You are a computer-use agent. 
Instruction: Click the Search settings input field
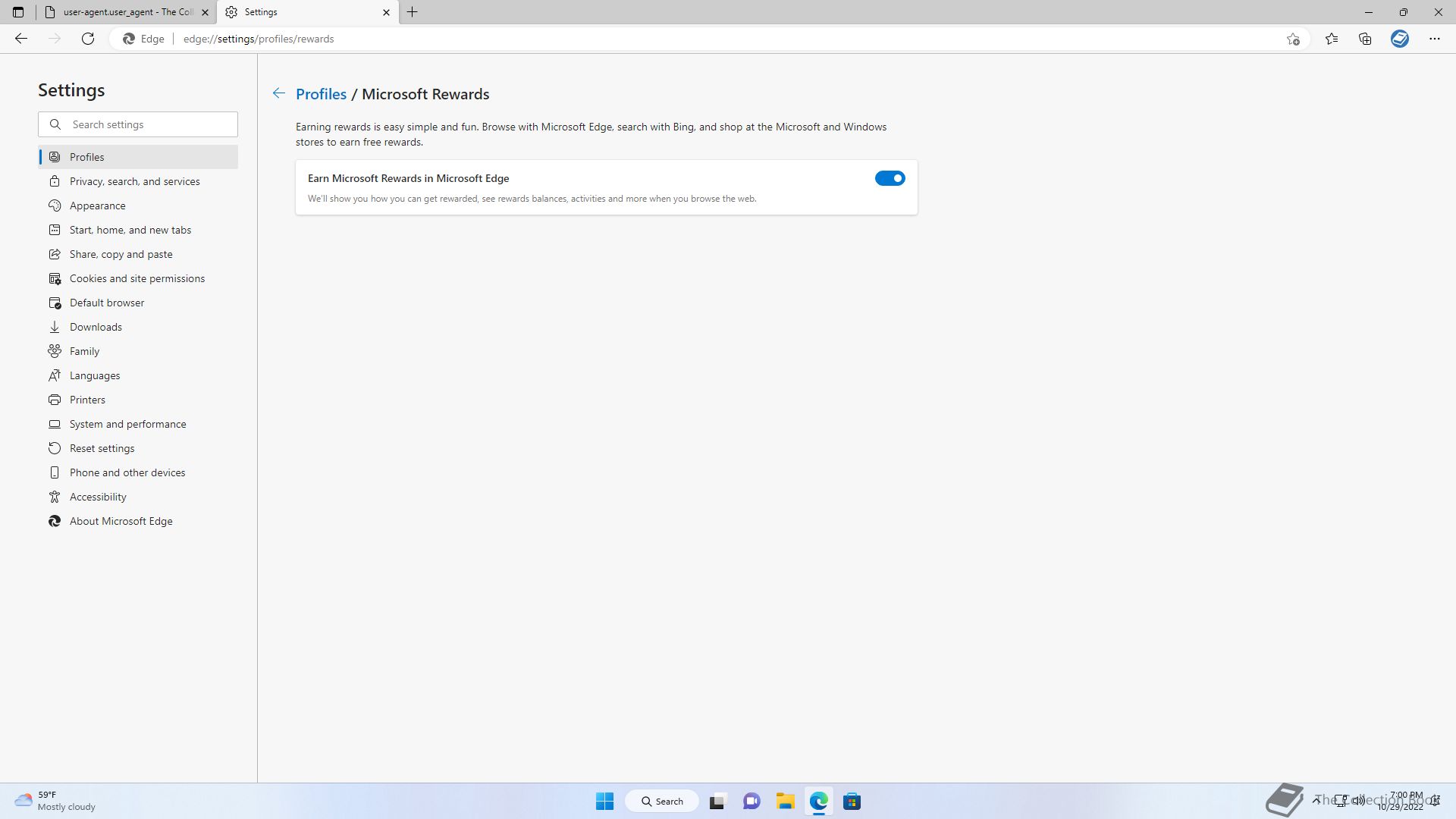coord(138,124)
